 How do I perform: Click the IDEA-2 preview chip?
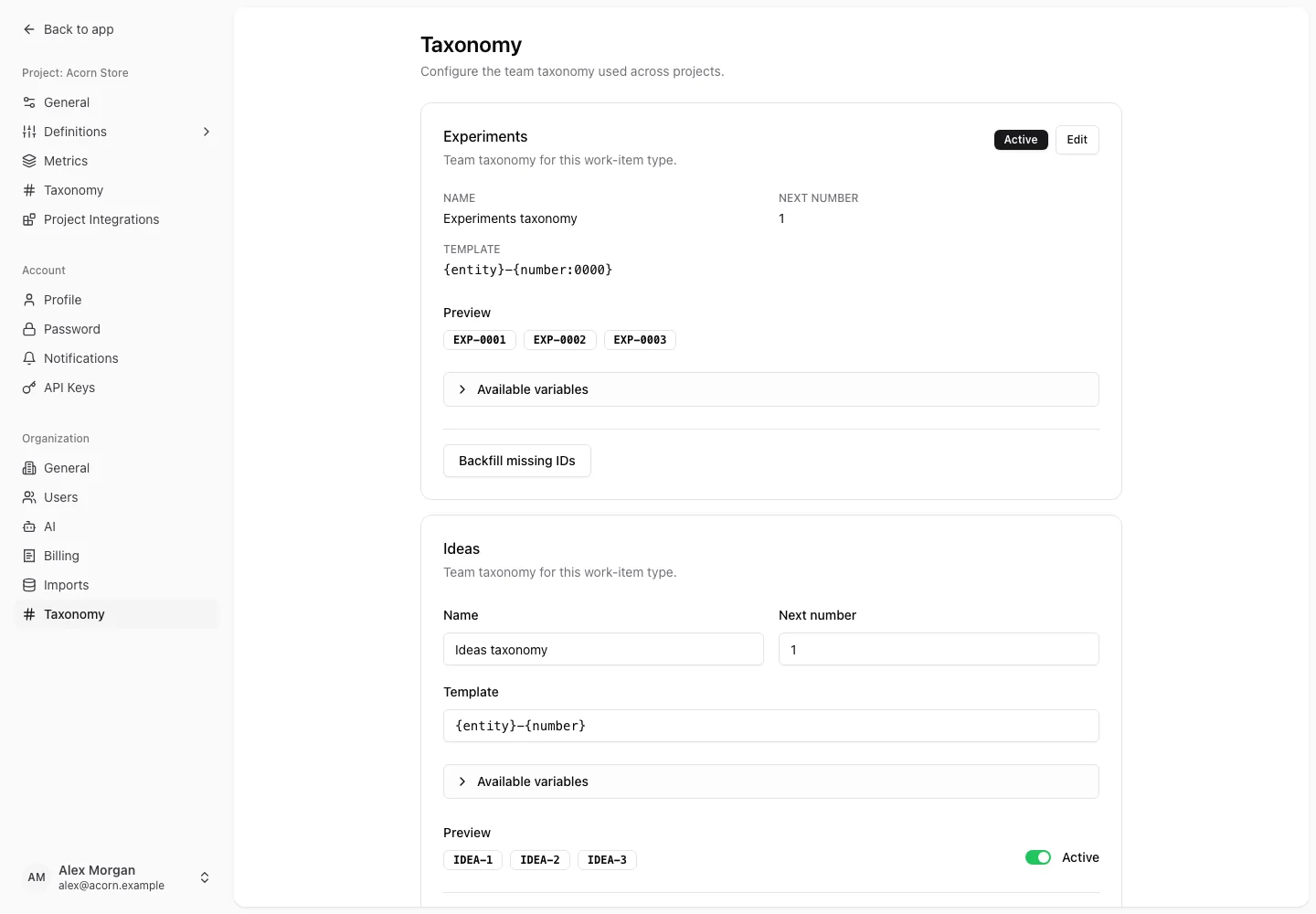tap(540, 860)
